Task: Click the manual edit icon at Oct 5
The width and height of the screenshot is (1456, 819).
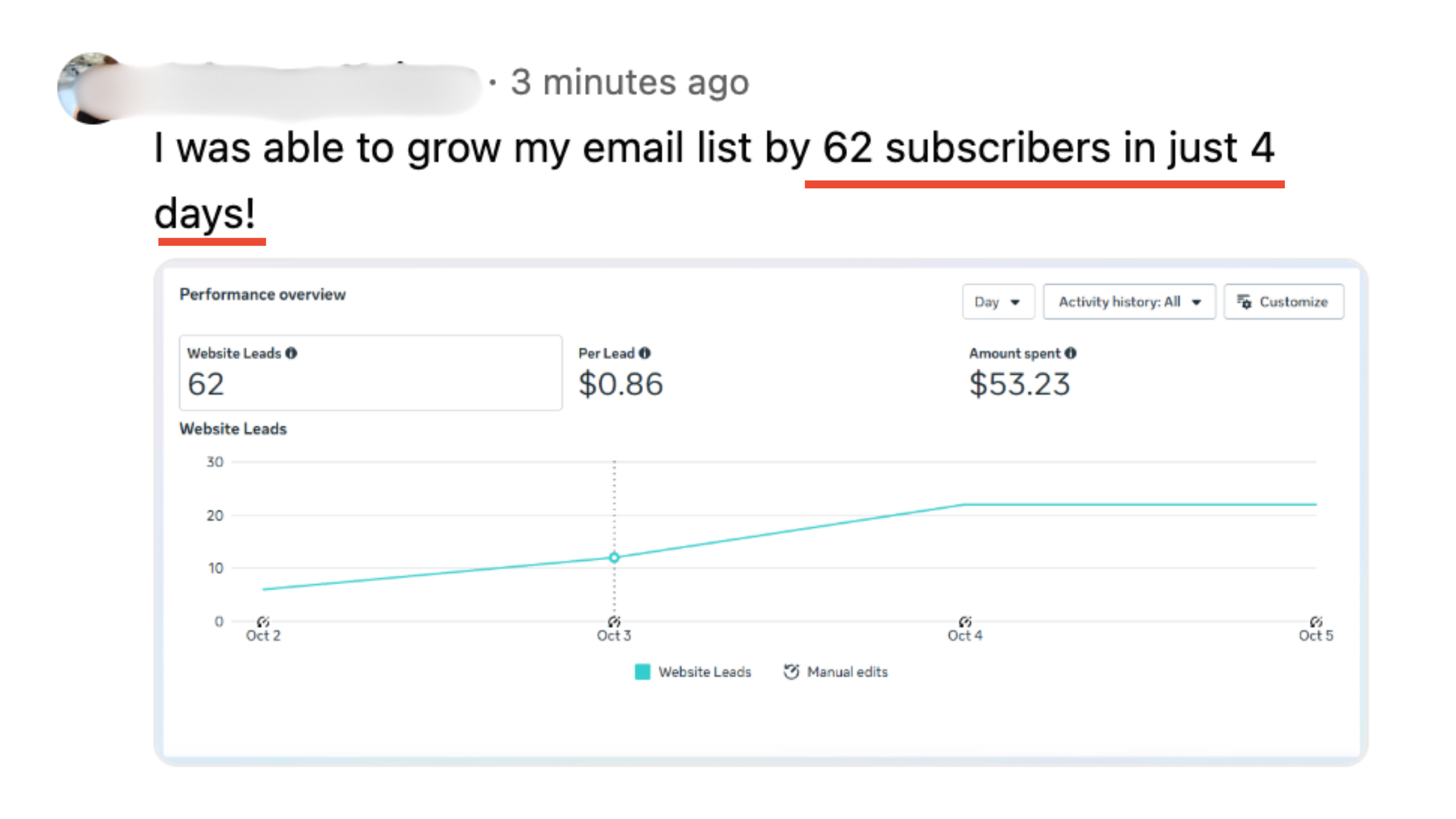Action: (x=1316, y=621)
